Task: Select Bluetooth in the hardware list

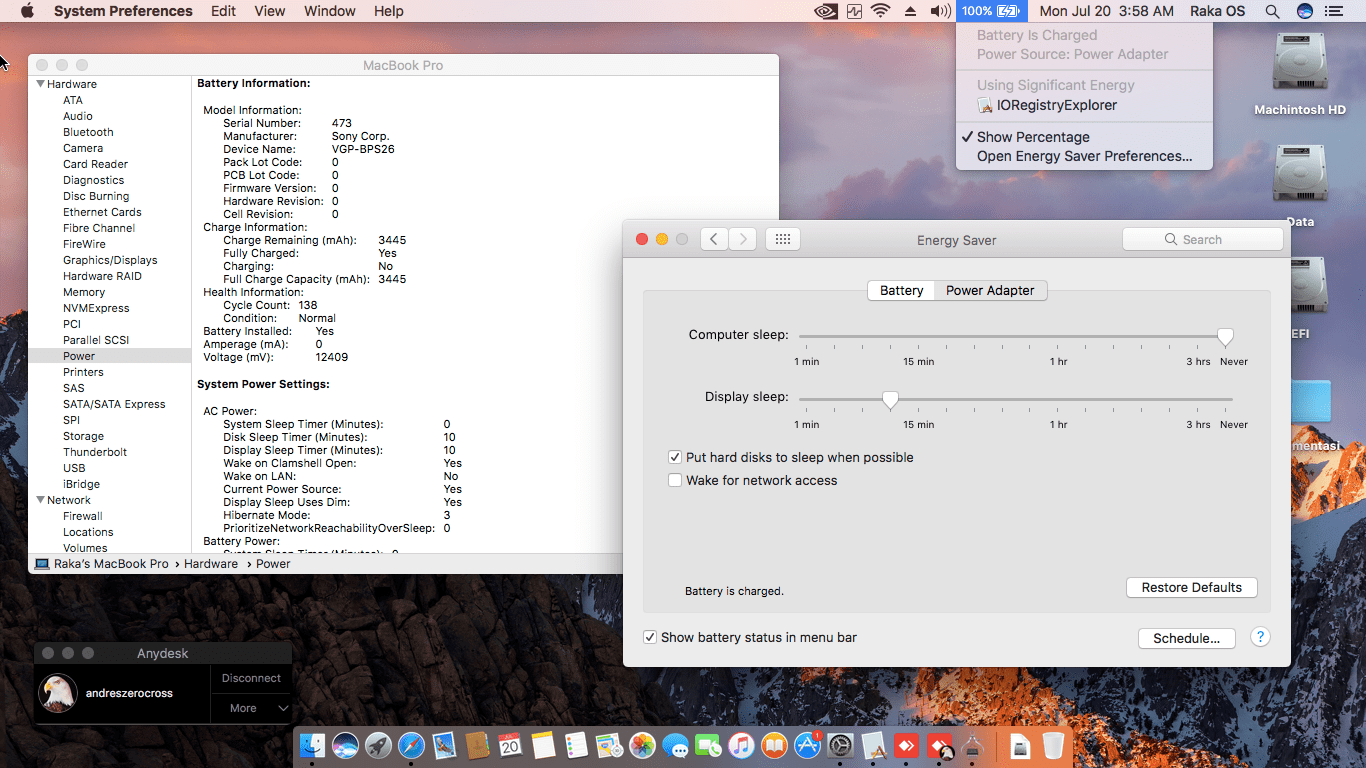Action: coord(88,132)
